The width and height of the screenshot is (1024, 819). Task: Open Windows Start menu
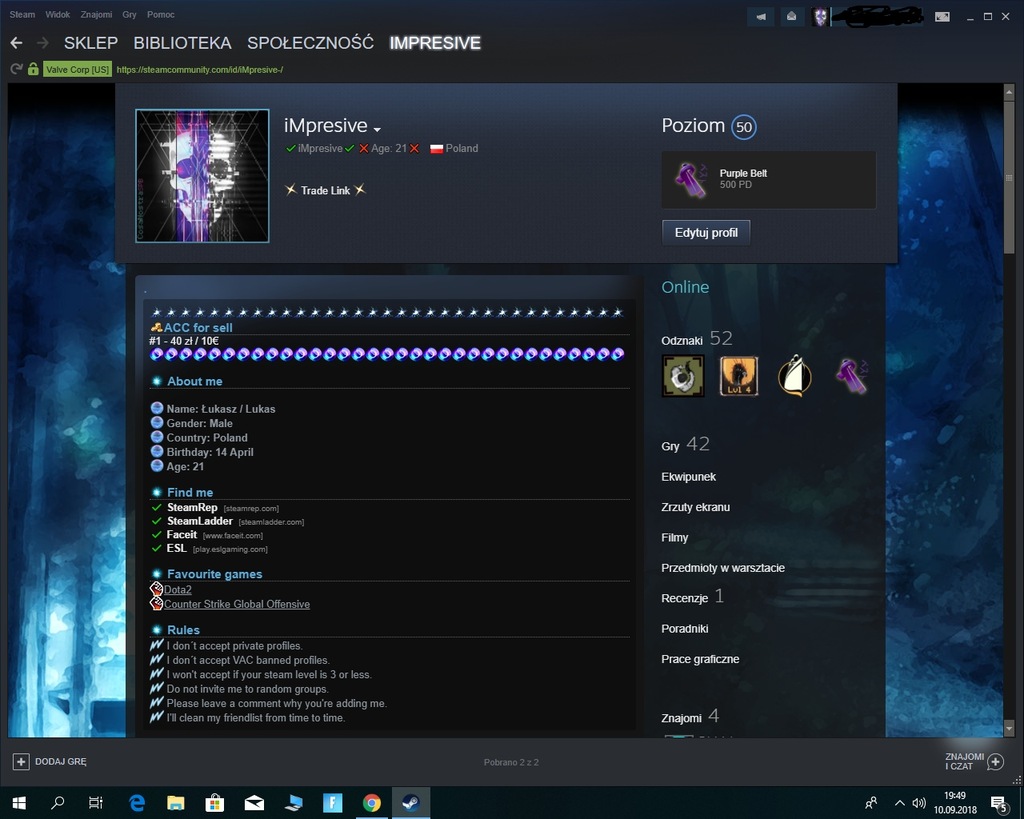[19, 803]
